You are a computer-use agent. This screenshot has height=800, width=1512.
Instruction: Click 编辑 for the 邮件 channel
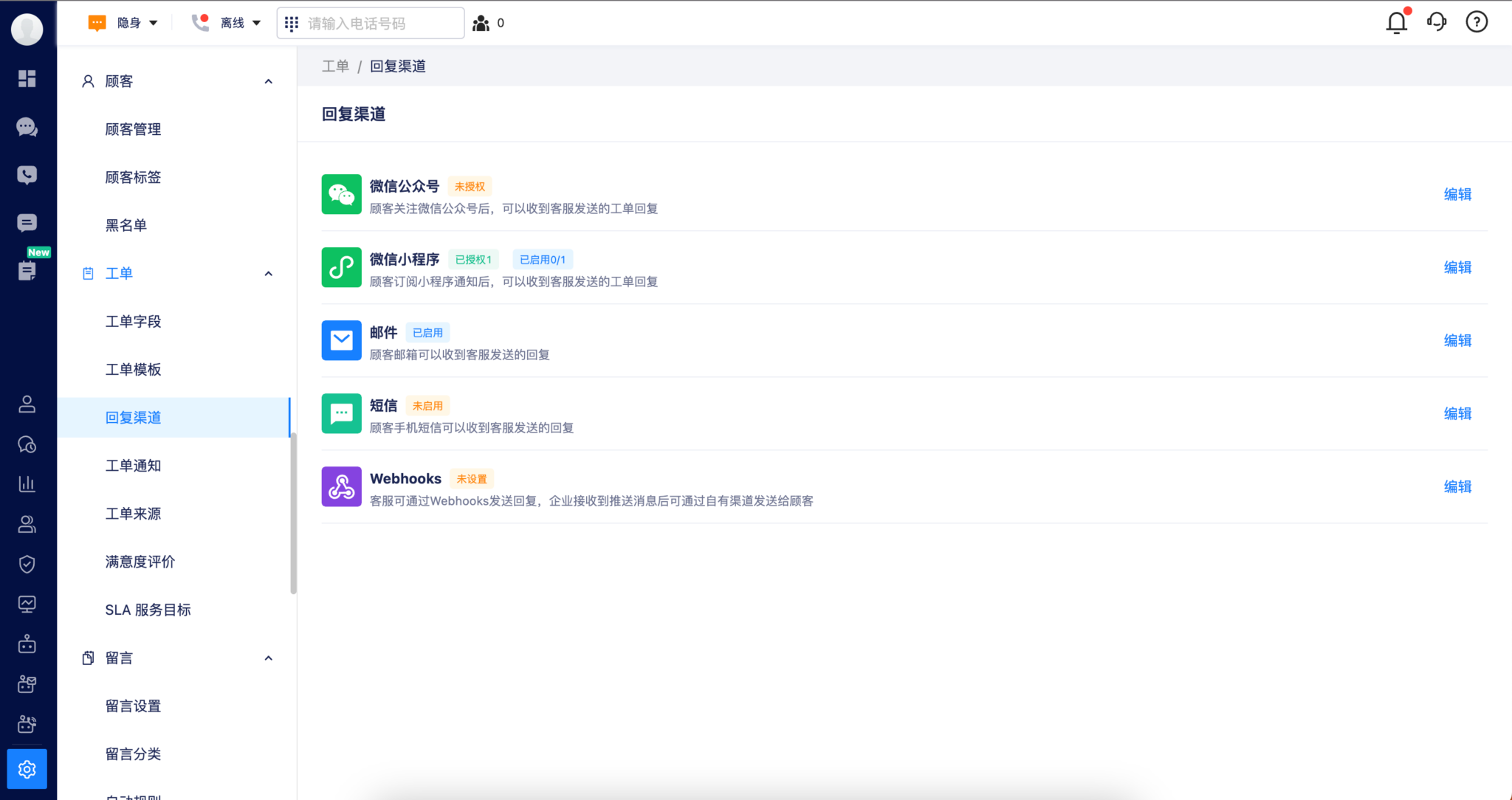1458,340
